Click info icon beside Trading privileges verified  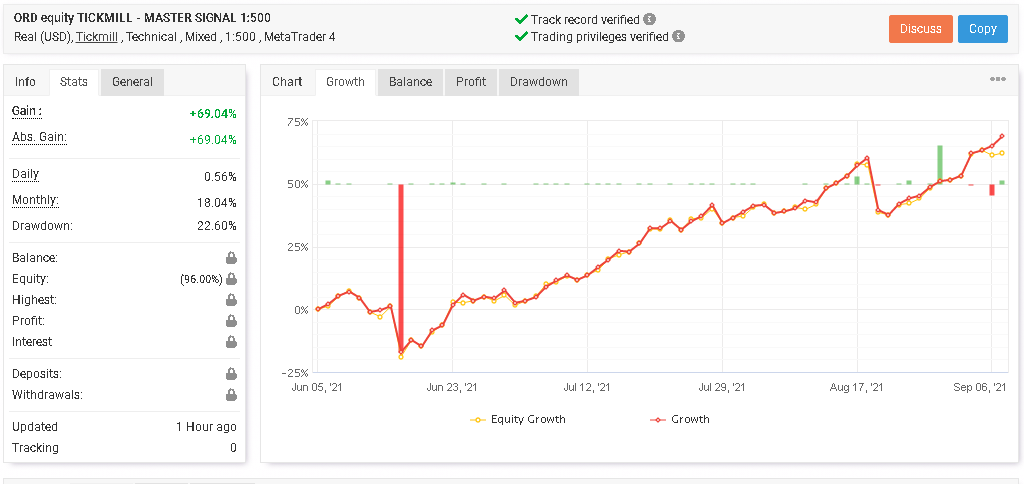tap(679, 37)
